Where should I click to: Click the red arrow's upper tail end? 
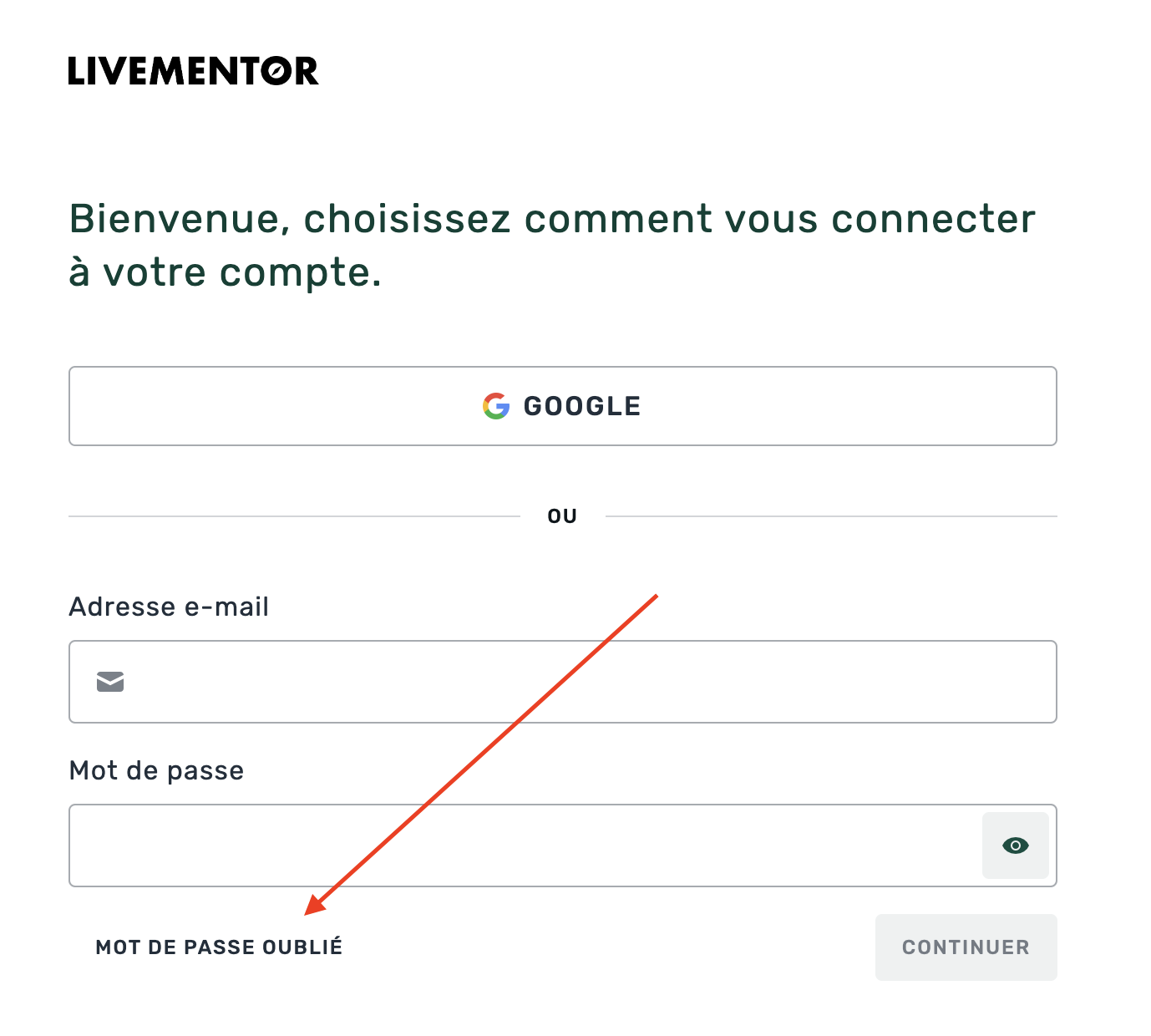[x=657, y=596]
